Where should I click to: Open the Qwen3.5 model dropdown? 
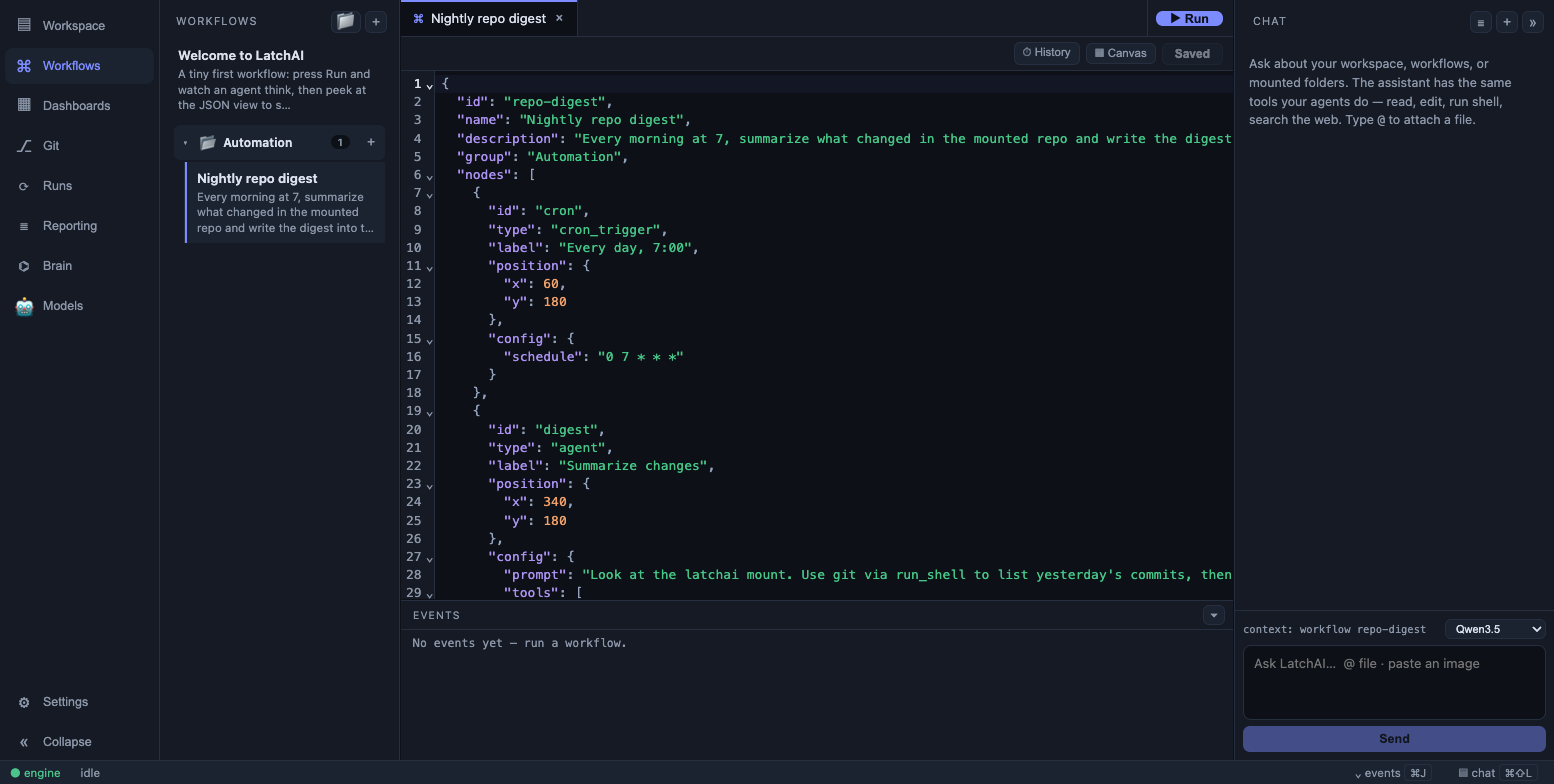[x=1495, y=629]
